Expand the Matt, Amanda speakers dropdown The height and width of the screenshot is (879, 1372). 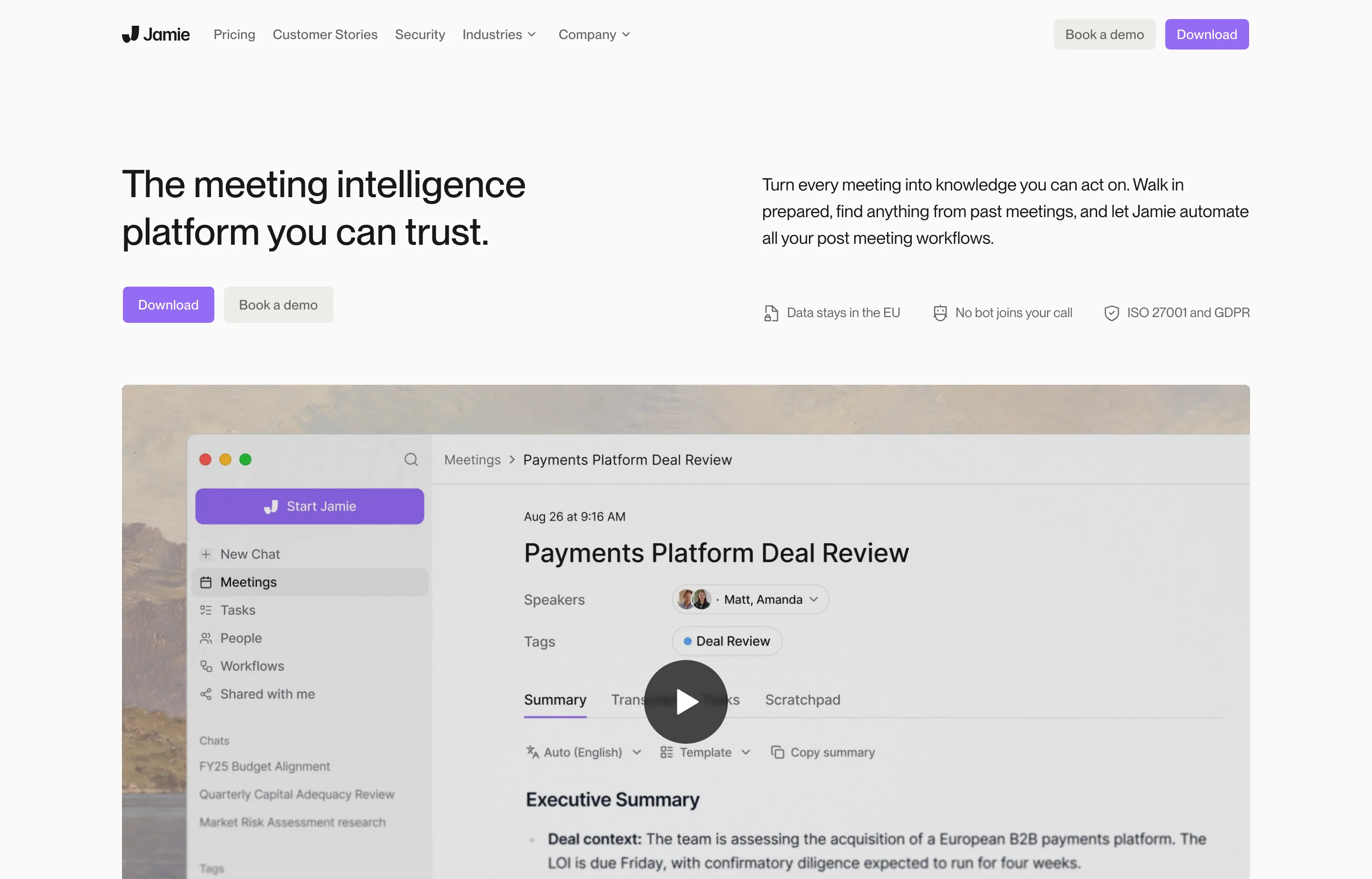(x=750, y=599)
